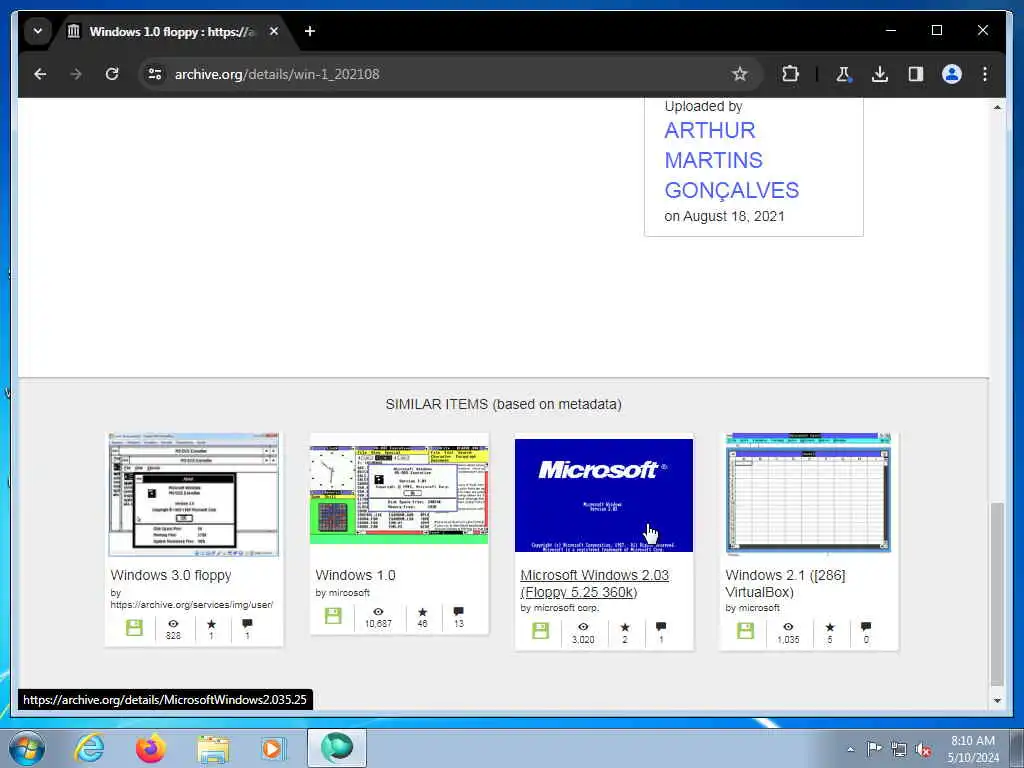Open the Downloads icon
1024x768 pixels.
click(x=880, y=74)
